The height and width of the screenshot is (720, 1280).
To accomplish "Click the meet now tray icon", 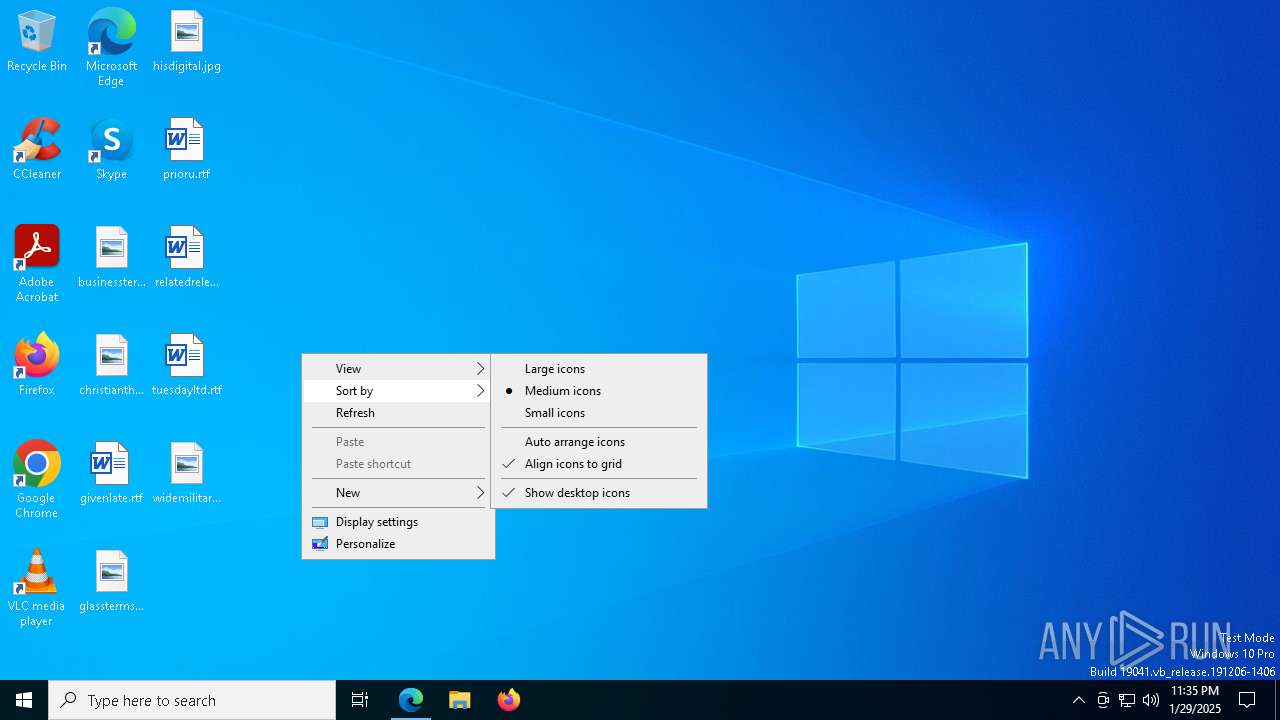I will (x=1103, y=700).
